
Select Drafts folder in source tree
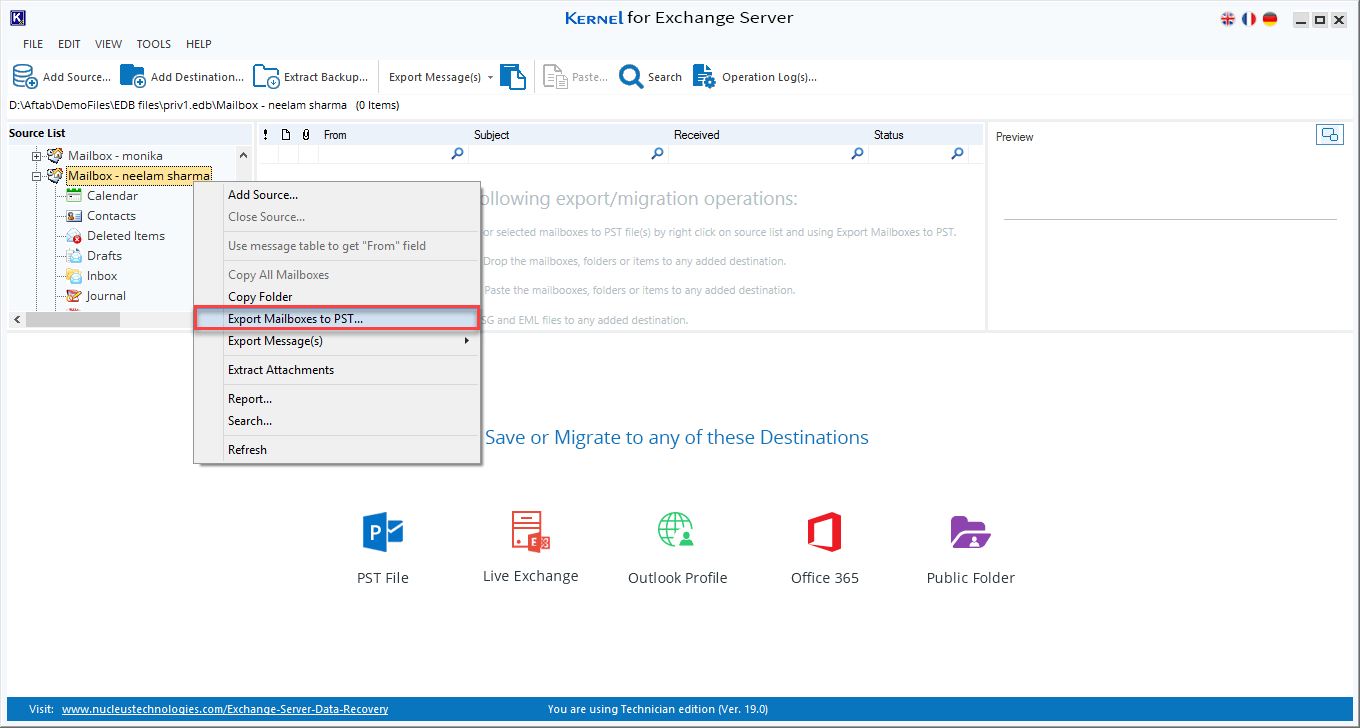coord(104,256)
